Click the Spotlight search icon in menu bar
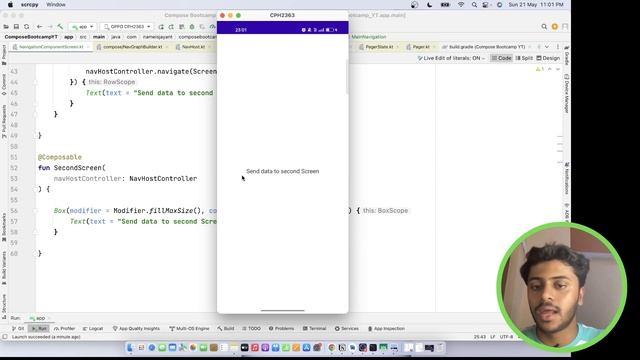 (474, 4)
